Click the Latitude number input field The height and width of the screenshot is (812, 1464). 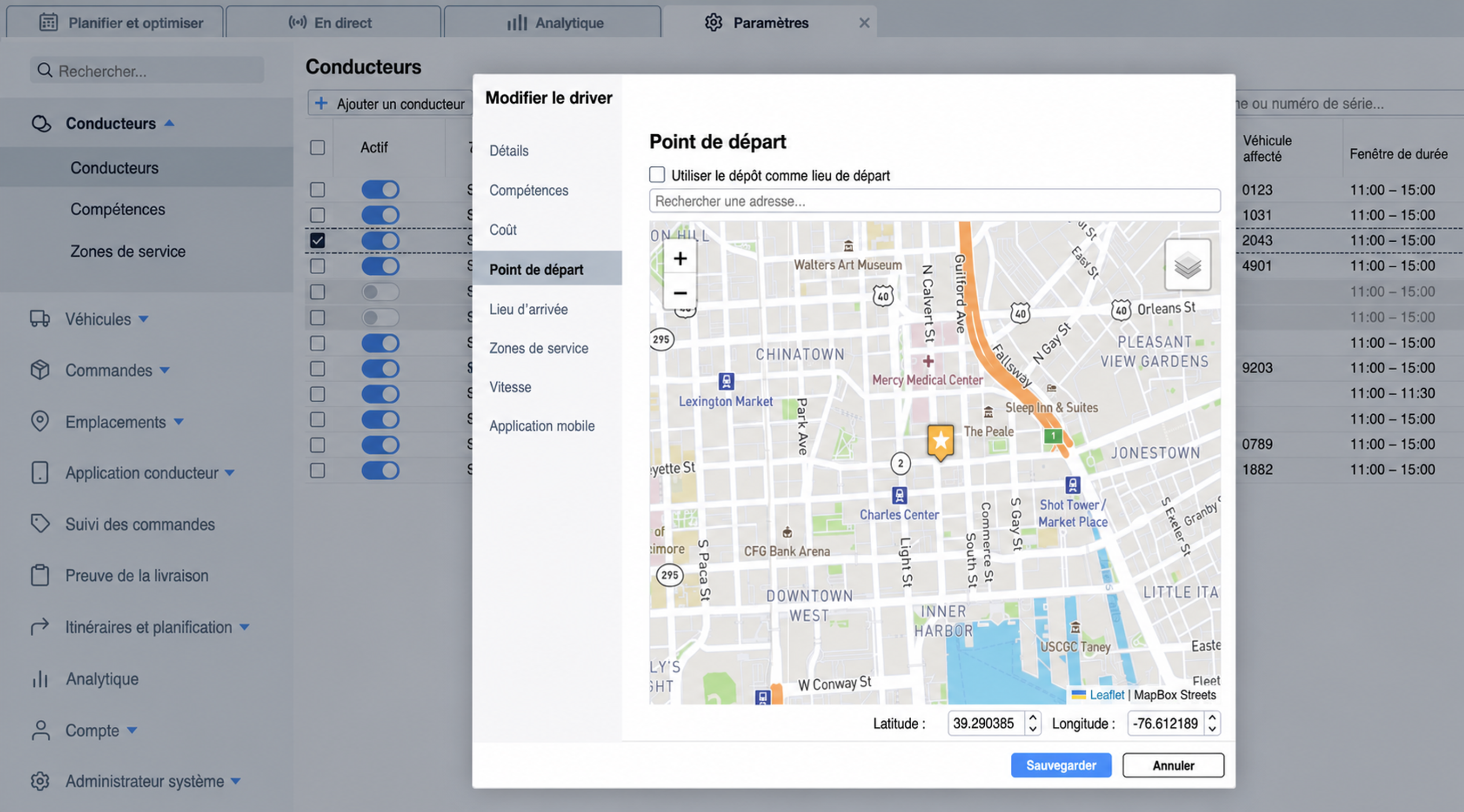coord(988,724)
